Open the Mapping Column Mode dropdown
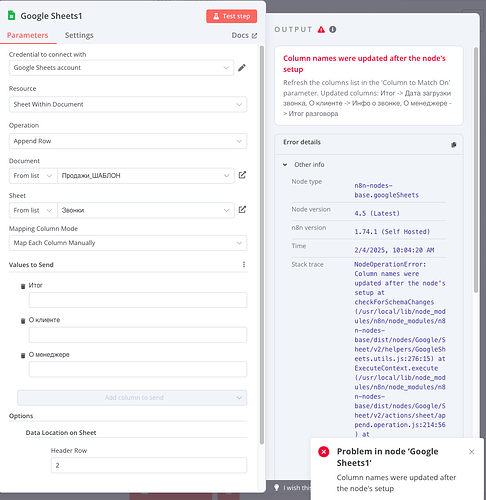The width and height of the screenshot is (486, 500). coord(128,243)
